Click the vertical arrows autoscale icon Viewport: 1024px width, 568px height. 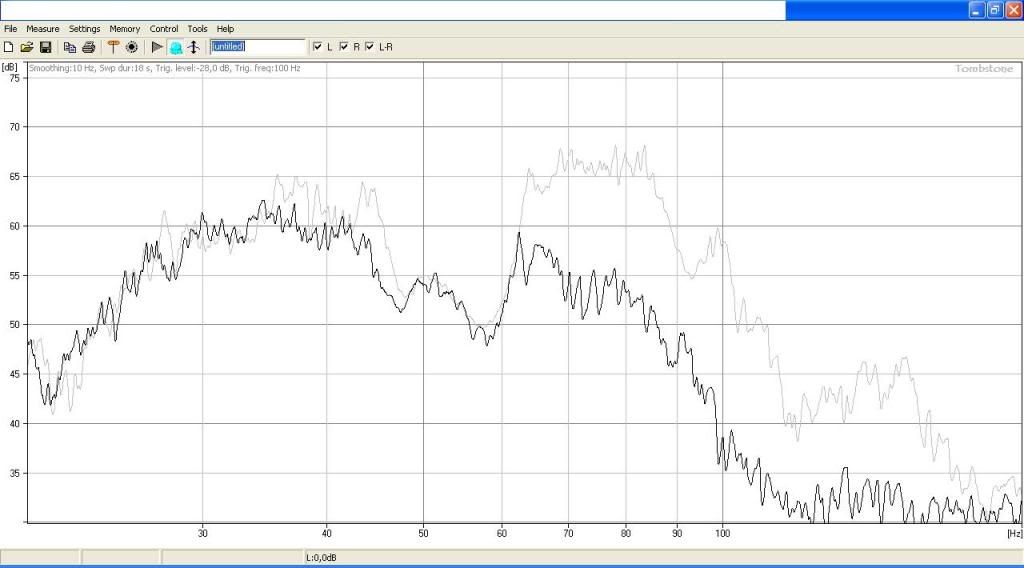pyautogui.click(x=193, y=47)
